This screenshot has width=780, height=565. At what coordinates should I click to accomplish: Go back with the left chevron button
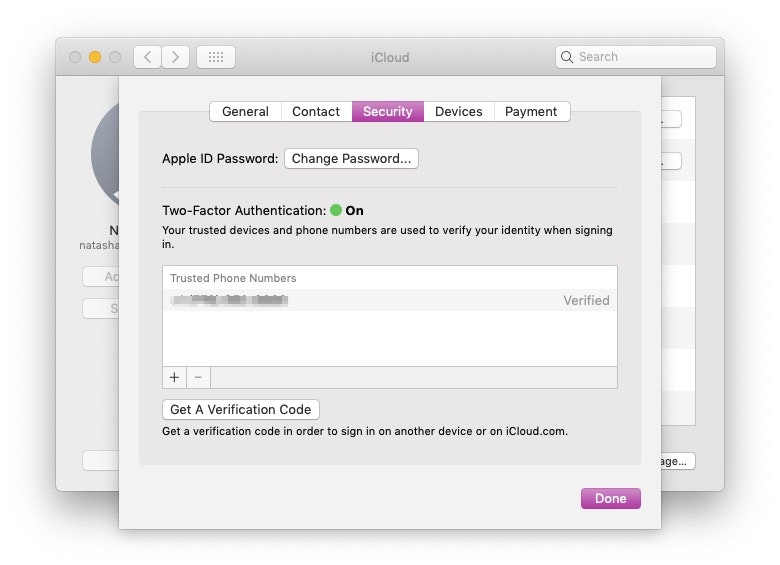click(147, 57)
